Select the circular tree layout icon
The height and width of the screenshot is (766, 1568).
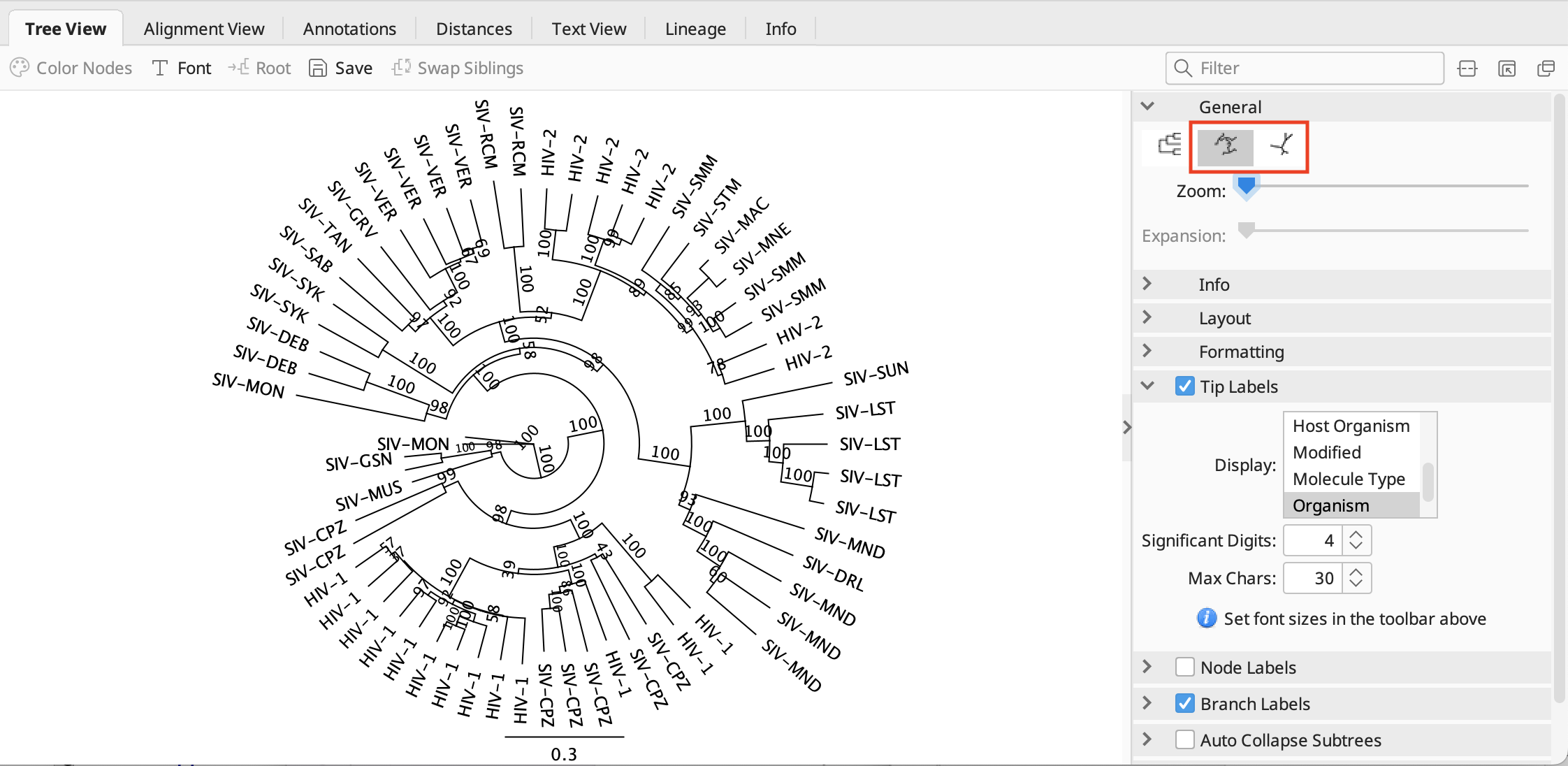[x=1226, y=145]
